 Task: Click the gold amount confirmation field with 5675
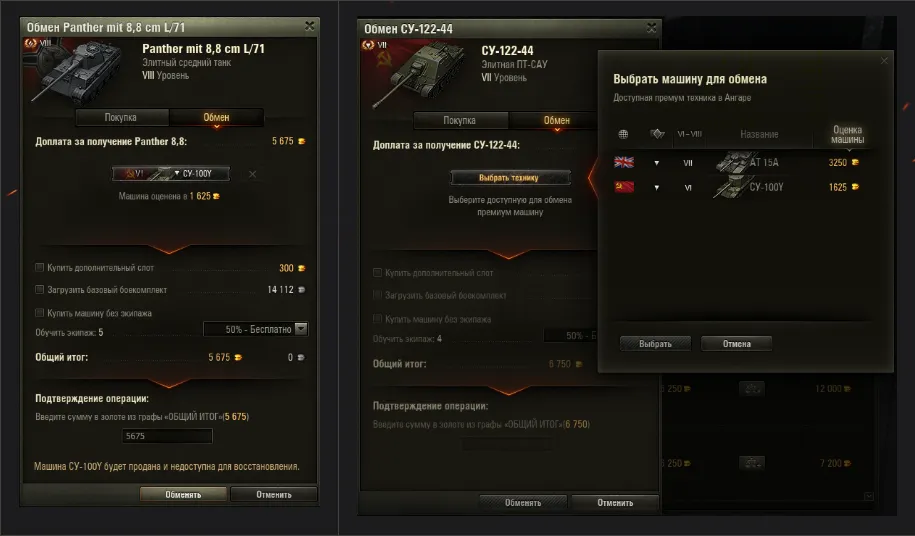[167, 436]
